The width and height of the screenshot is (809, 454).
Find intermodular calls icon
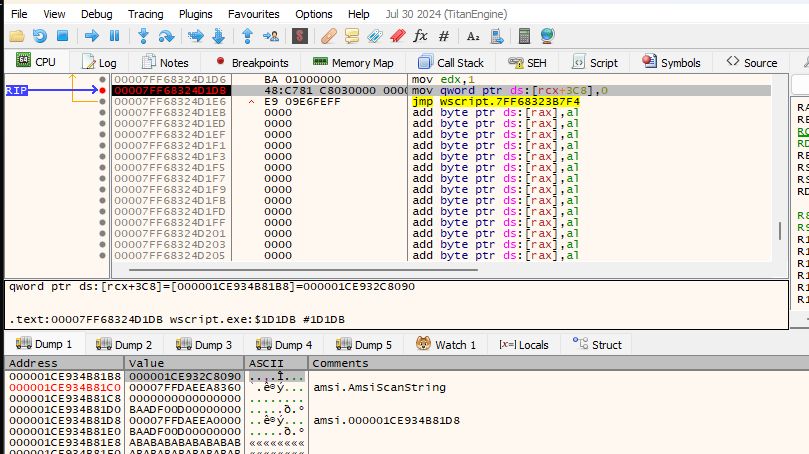[x=496, y=36]
